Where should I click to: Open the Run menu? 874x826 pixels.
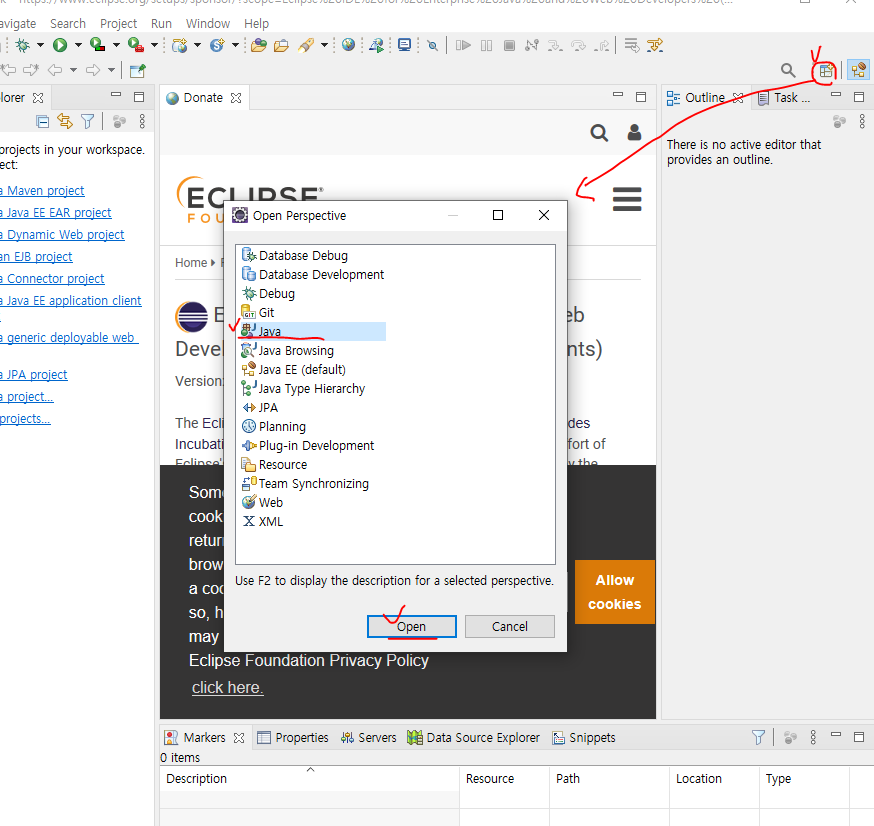[x=161, y=24]
